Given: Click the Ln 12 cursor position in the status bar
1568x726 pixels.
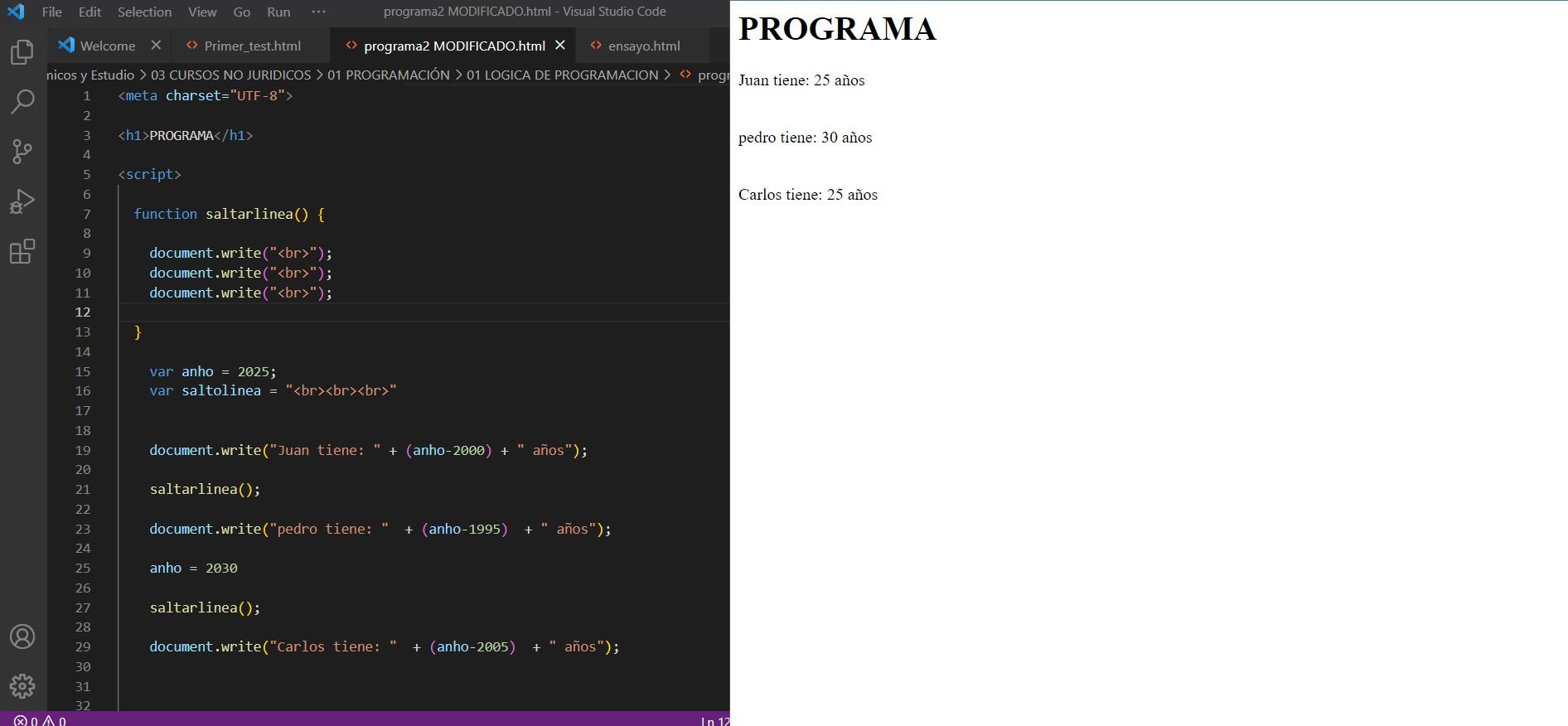Looking at the screenshot, I should click(x=714, y=721).
